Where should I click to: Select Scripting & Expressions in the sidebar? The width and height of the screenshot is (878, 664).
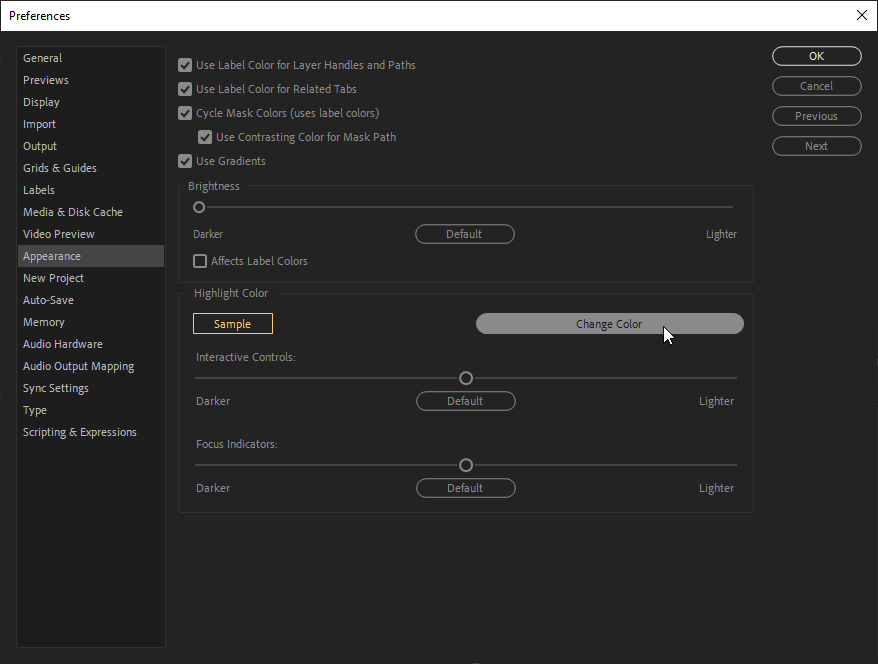80,432
